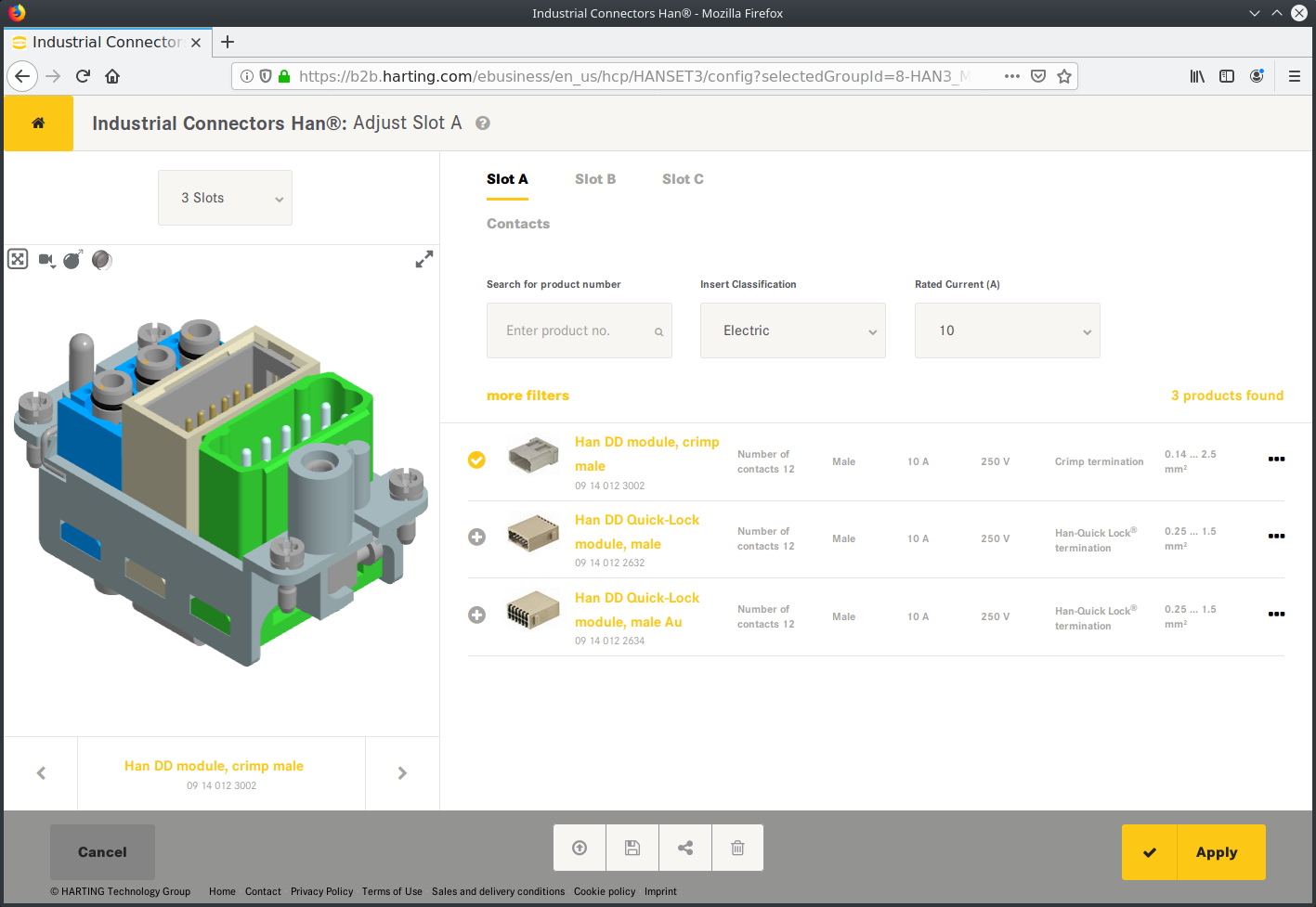Open the Contacts section tab

pos(518,224)
